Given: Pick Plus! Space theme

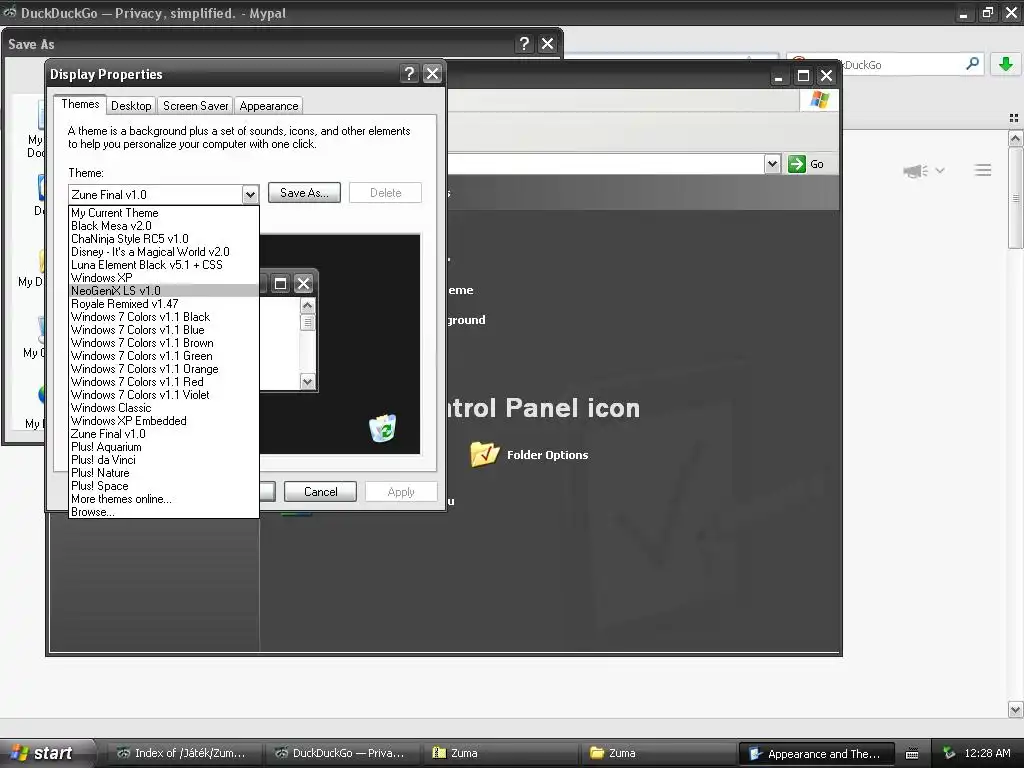Looking at the screenshot, I should pyautogui.click(x=163, y=487).
